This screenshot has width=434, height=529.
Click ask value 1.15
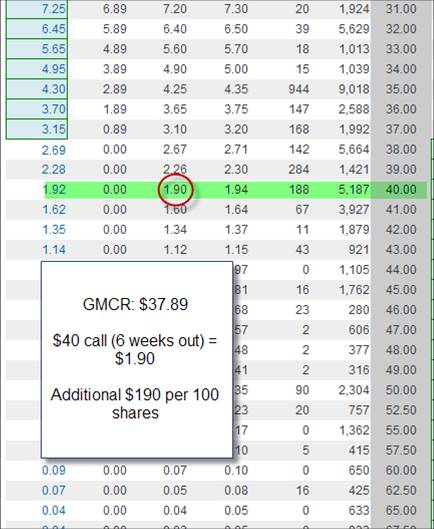(x=236, y=250)
